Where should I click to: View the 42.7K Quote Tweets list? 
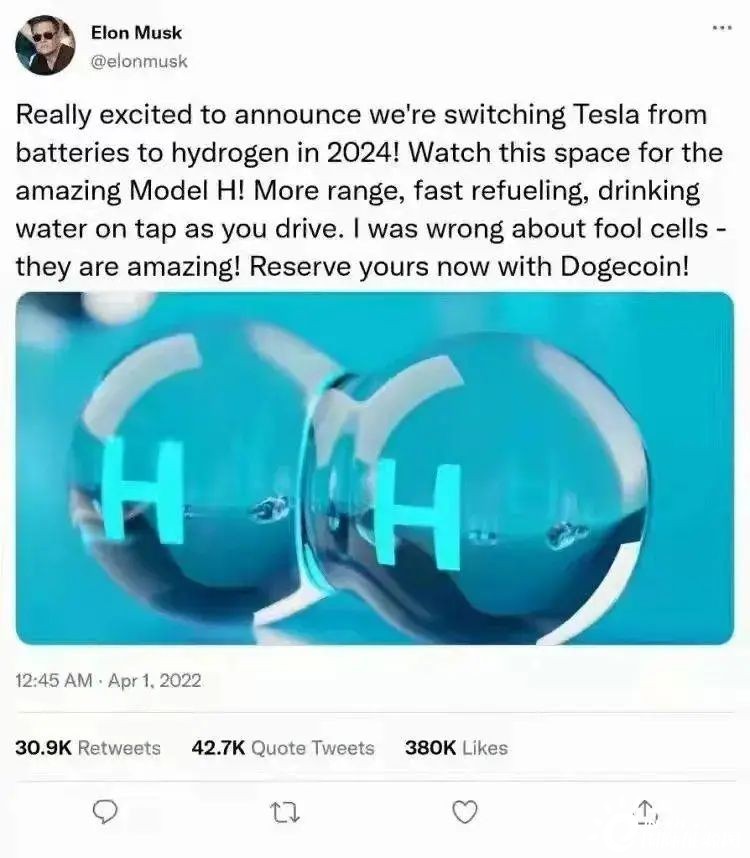pos(283,747)
